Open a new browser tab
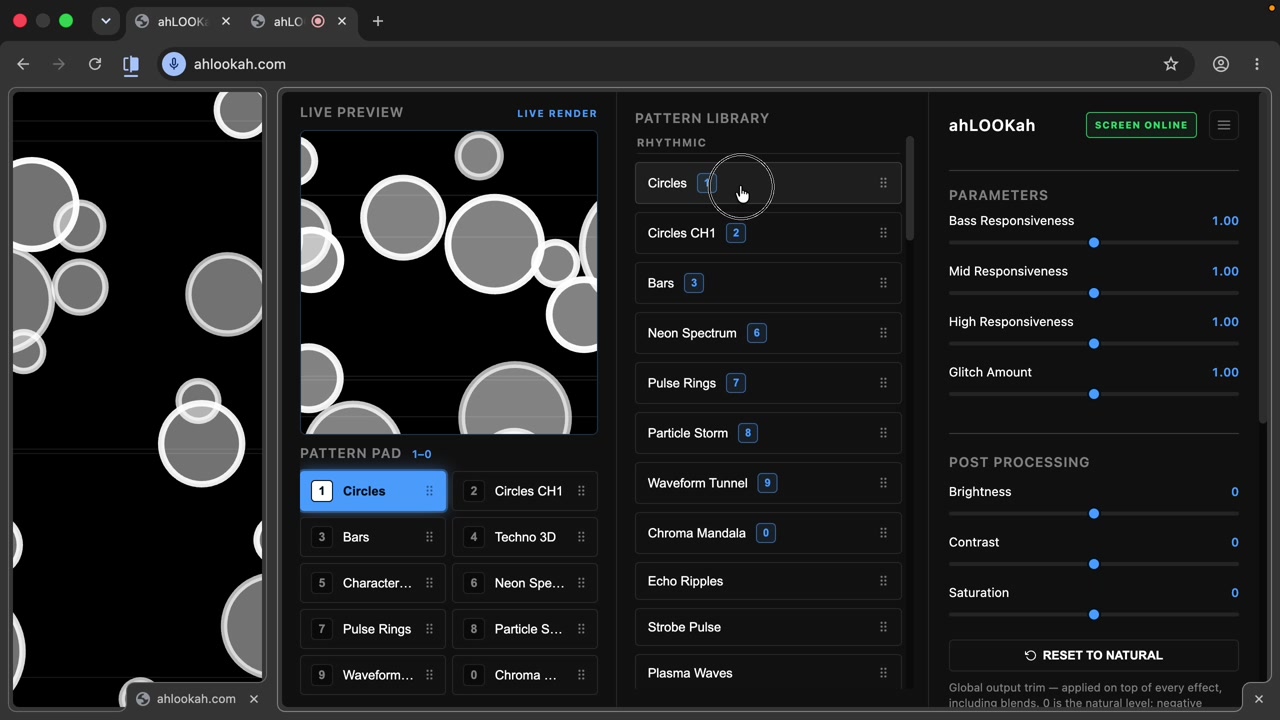This screenshot has height=720, width=1280. [x=377, y=21]
